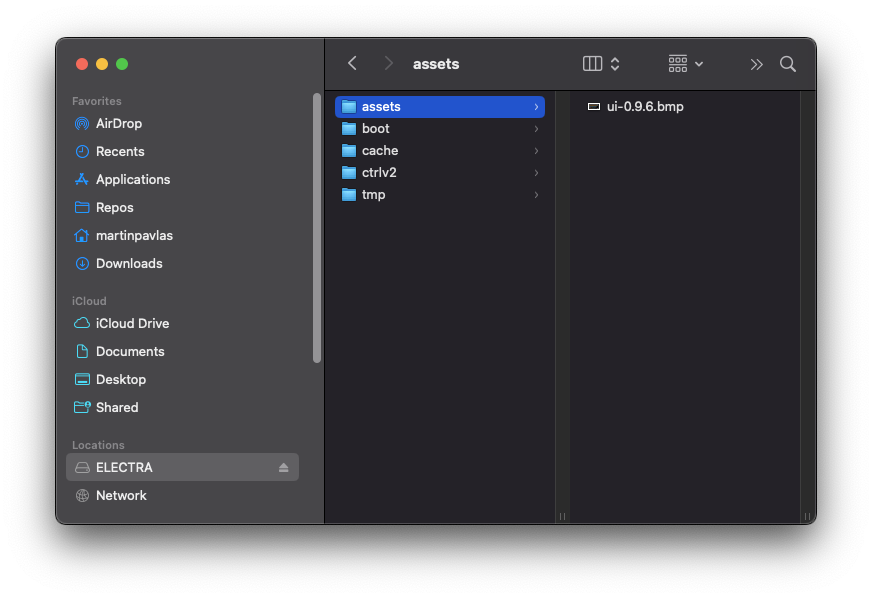Select the assets folder row
Image resolution: width=872 pixels, height=598 pixels.
tap(440, 106)
